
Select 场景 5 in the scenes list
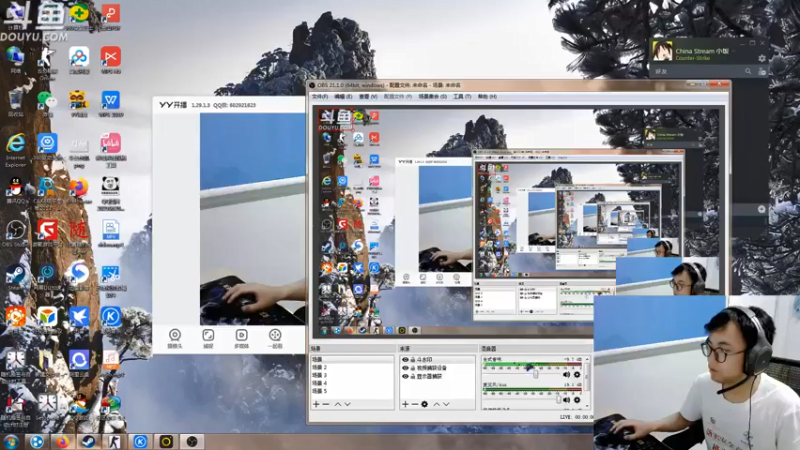[x=352, y=391]
